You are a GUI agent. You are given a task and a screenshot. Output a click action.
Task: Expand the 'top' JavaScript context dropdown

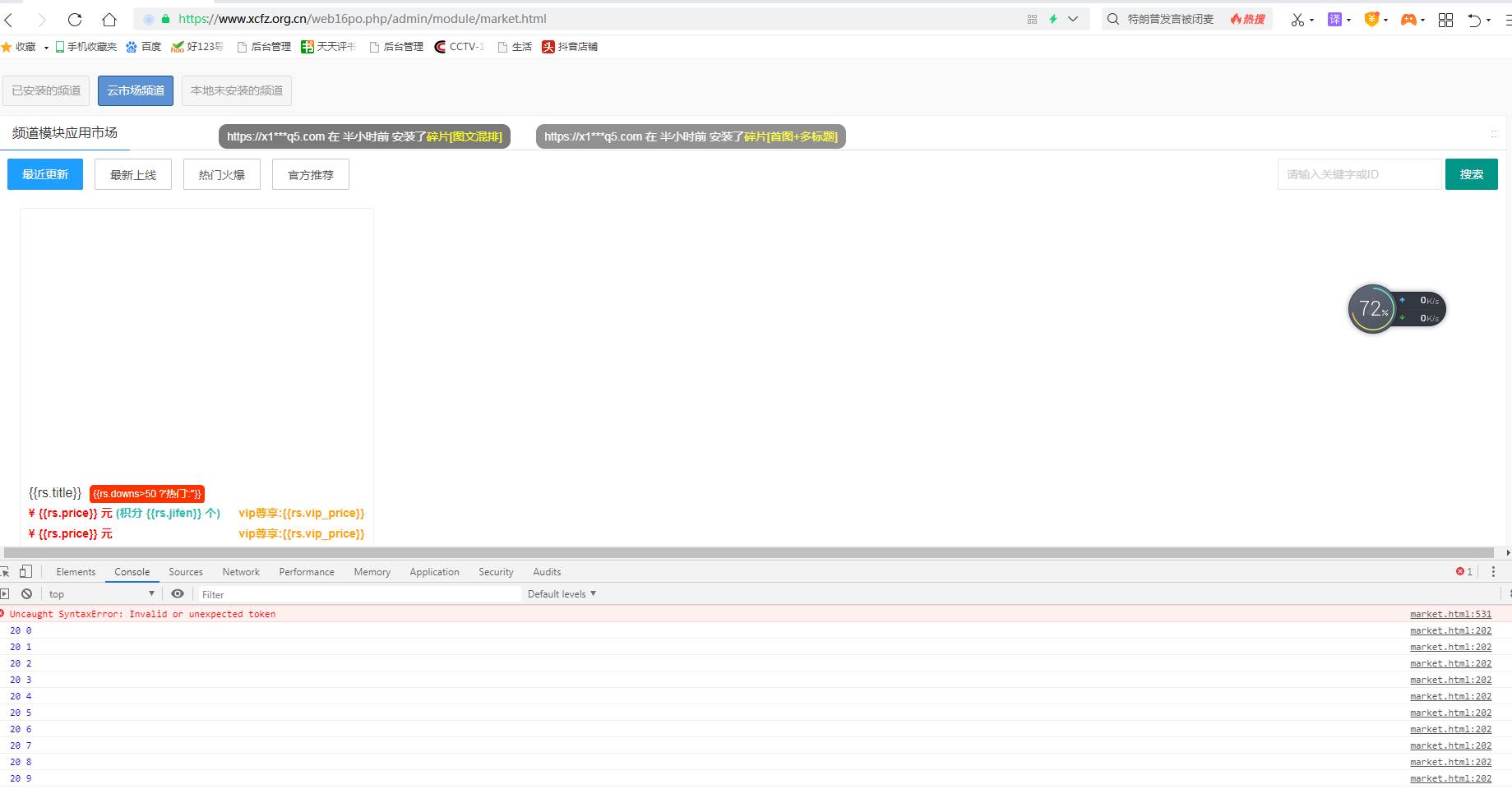[101, 593]
